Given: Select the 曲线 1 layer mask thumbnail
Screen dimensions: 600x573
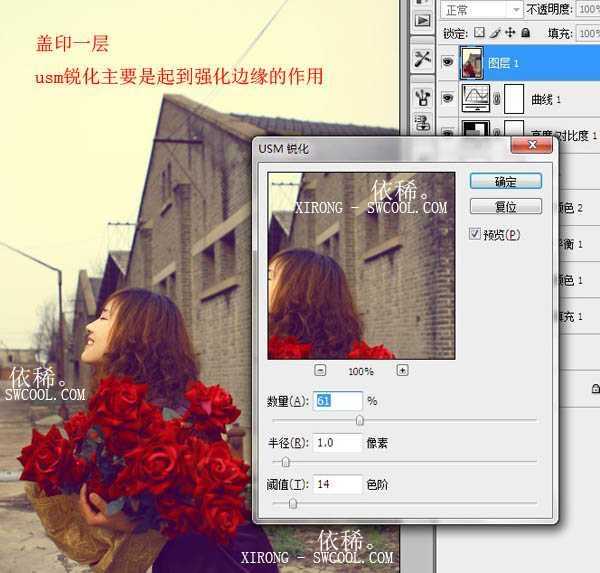Looking at the screenshot, I should 513,98.
